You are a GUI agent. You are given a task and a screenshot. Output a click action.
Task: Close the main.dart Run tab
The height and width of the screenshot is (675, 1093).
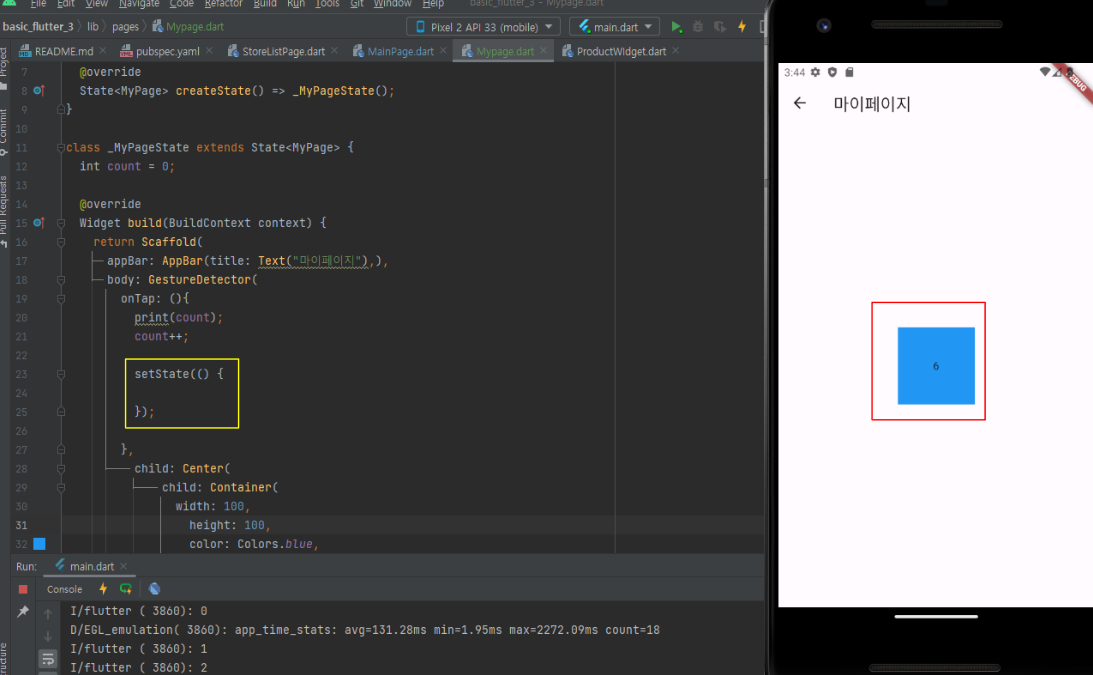click(x=123, y=566)
